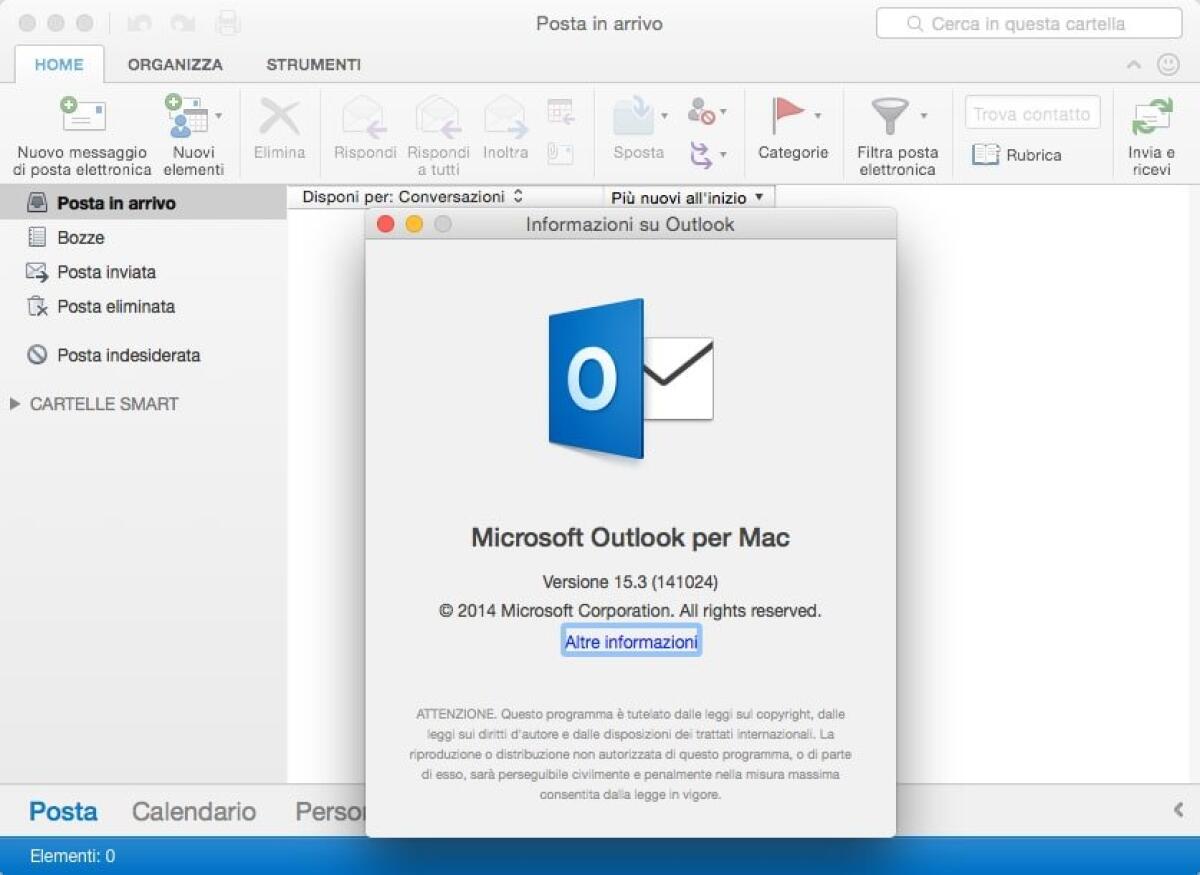The height and width of the screenshot is (875, 1200).
Task: Click the Elimina delete icon
Action: [x=278, y=120]
